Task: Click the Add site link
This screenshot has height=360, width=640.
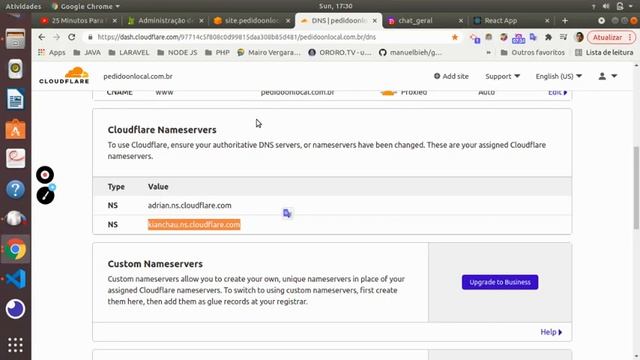Action: (451, 76)
